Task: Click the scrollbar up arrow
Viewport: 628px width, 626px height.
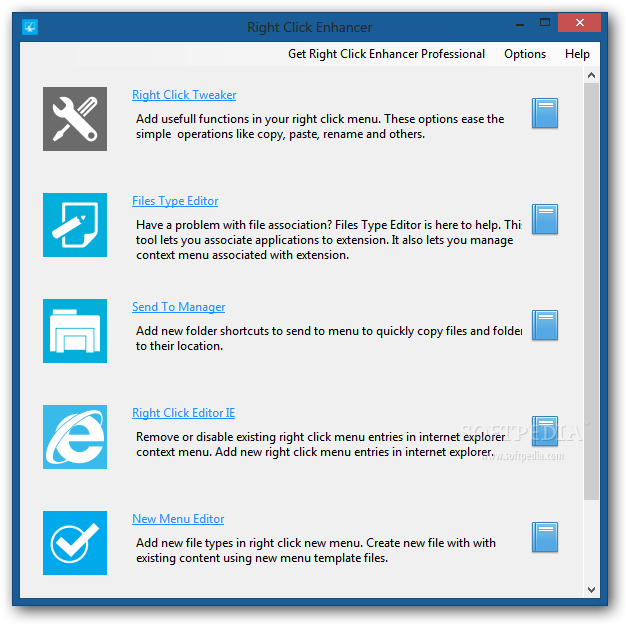Action: tap(591, 75)
